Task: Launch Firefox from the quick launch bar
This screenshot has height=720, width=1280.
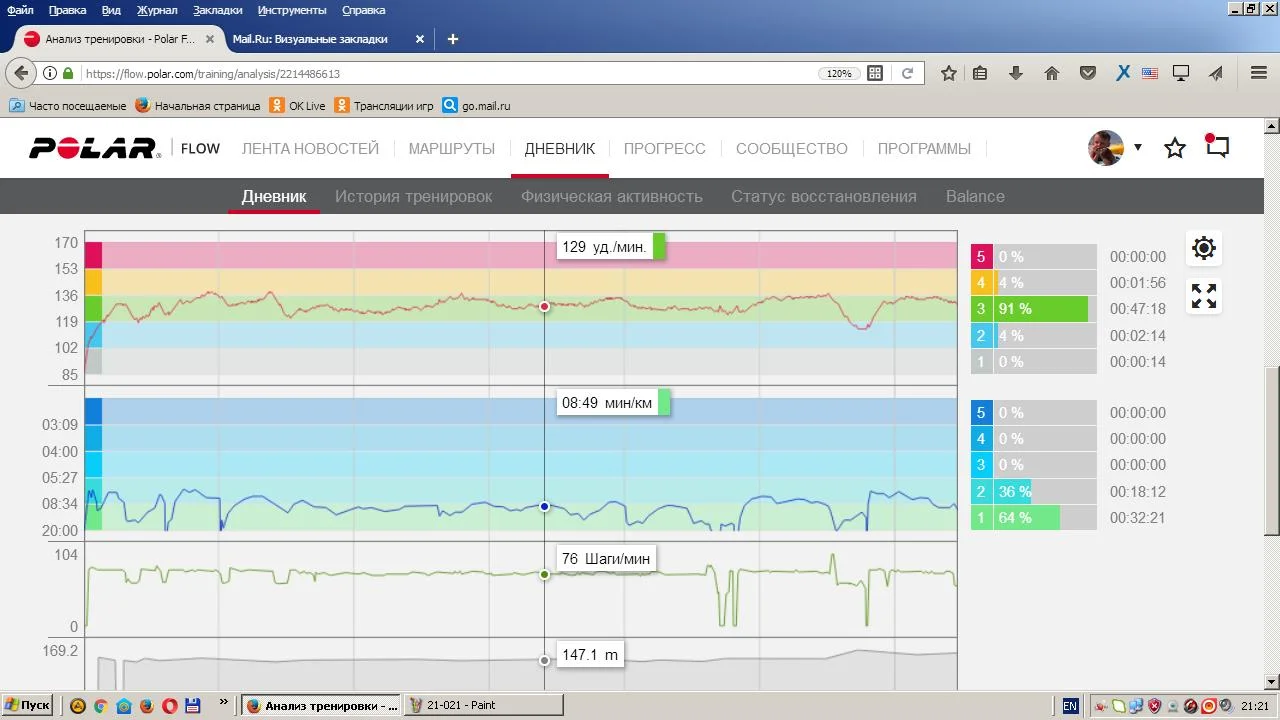Action: 146,705
